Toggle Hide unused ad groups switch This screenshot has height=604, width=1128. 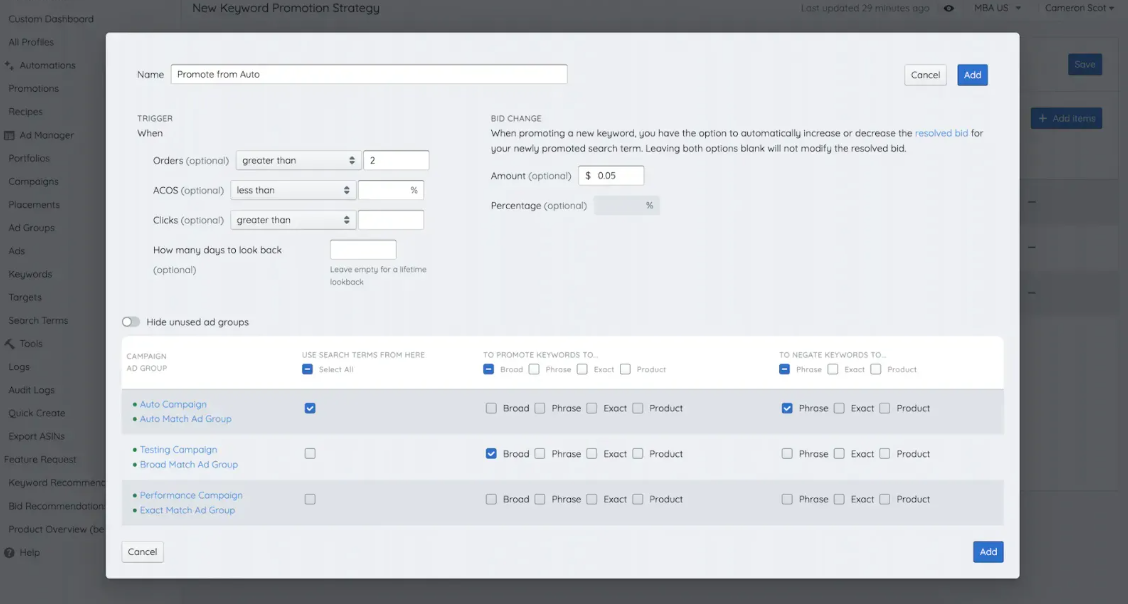click(131, 322)
